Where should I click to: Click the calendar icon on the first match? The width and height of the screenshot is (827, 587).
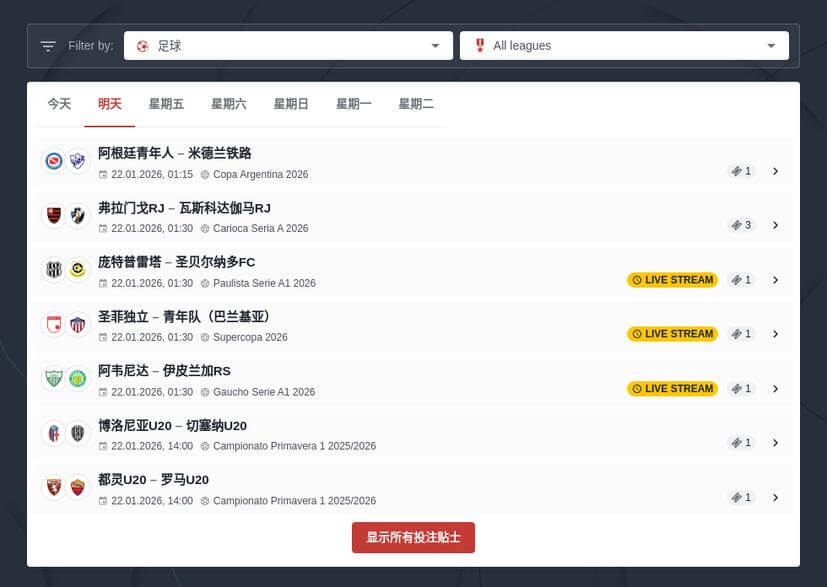[x=104, y=174]
